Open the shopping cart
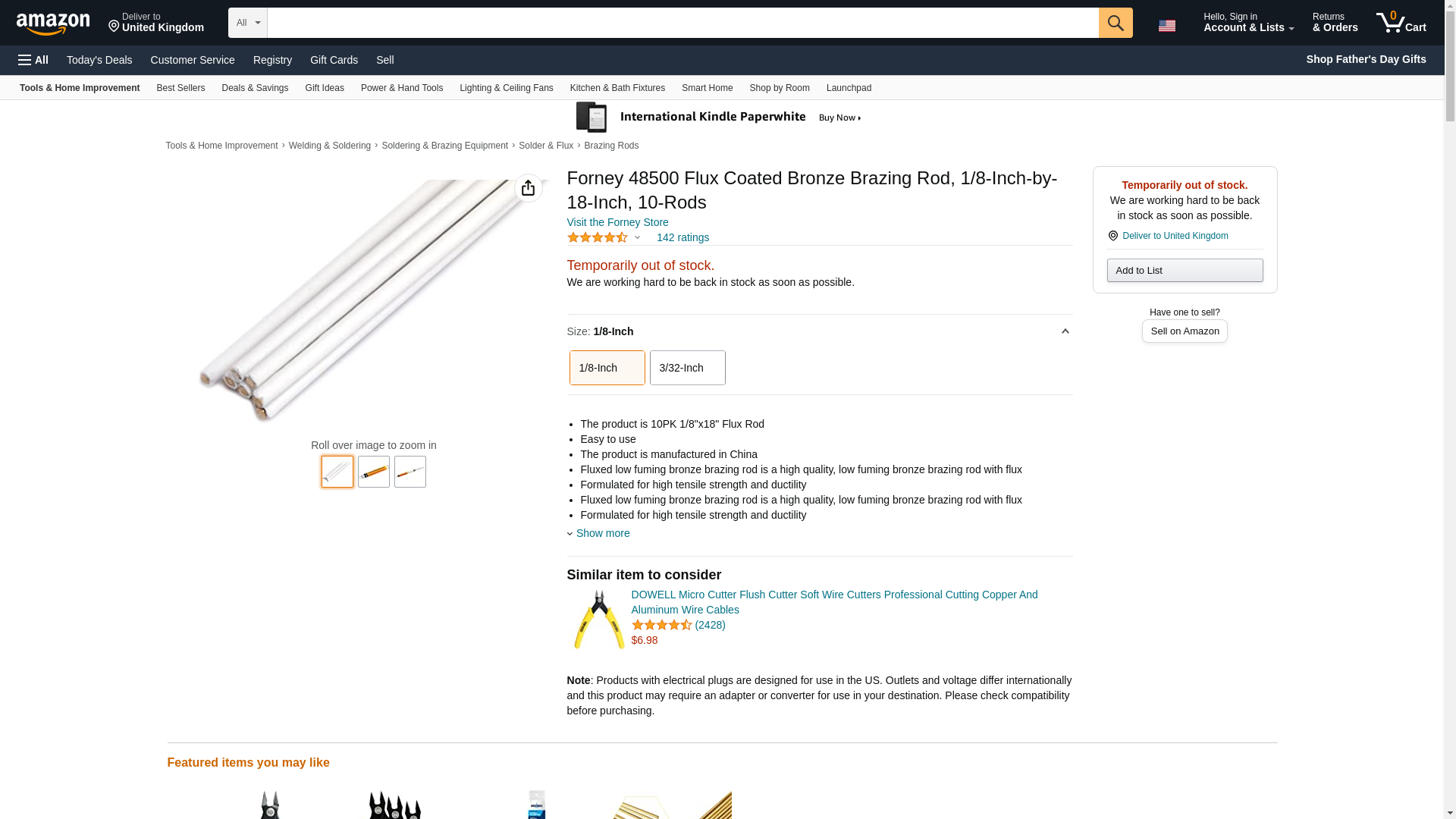The height and width of the screenshot is (819, 1456). pos(1401,22)
